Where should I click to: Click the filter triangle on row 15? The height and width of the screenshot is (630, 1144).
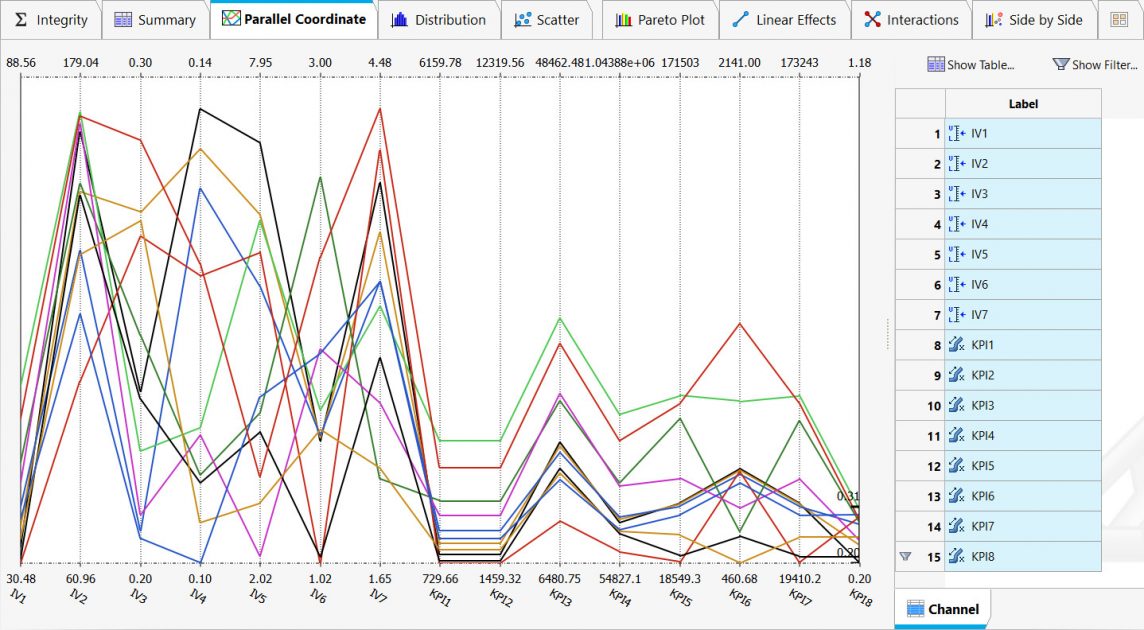pos(905,557)
